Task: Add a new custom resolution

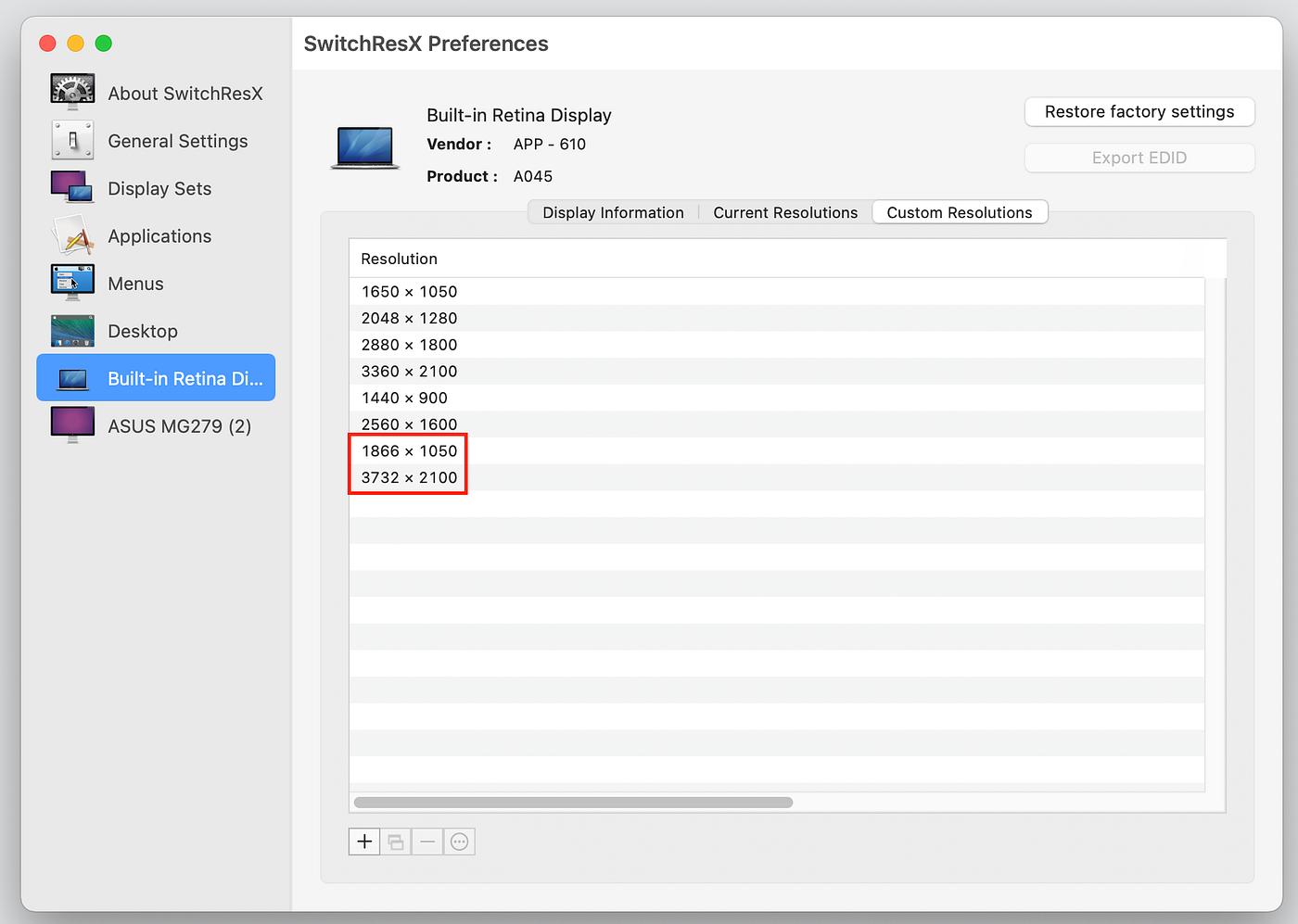Action: pyautogui.click(x=363, y=842)
